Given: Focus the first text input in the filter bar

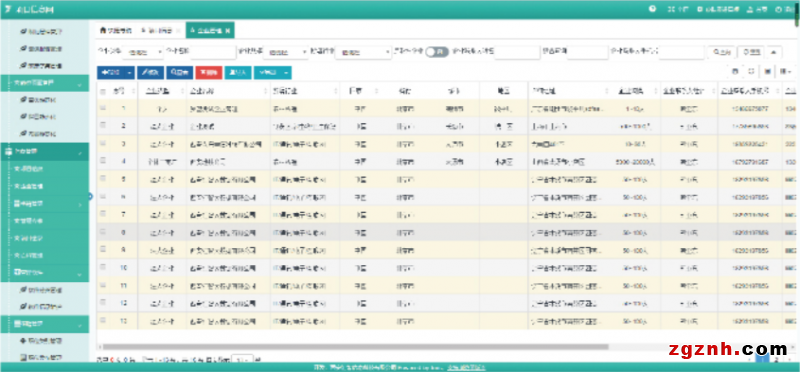Looking at the screenshot, I should click(x=213, y=52).
